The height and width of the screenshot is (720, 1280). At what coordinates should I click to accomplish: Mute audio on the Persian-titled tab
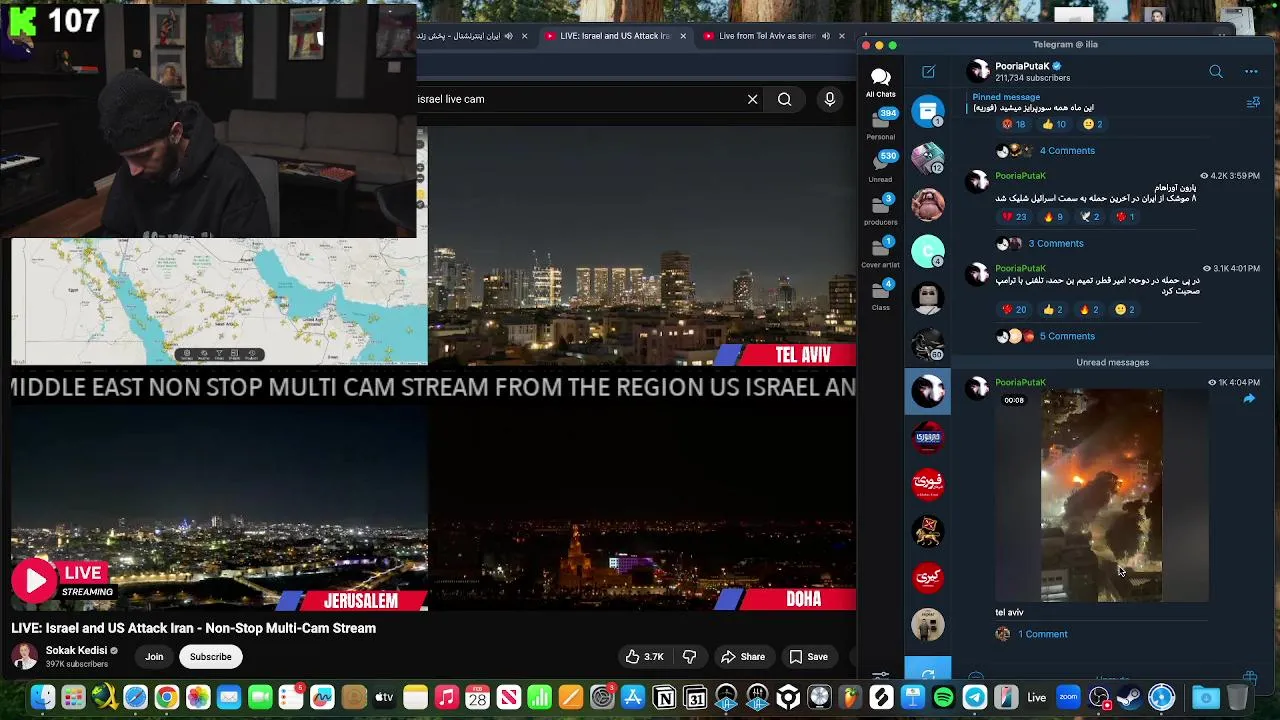[x=508, y=36]
